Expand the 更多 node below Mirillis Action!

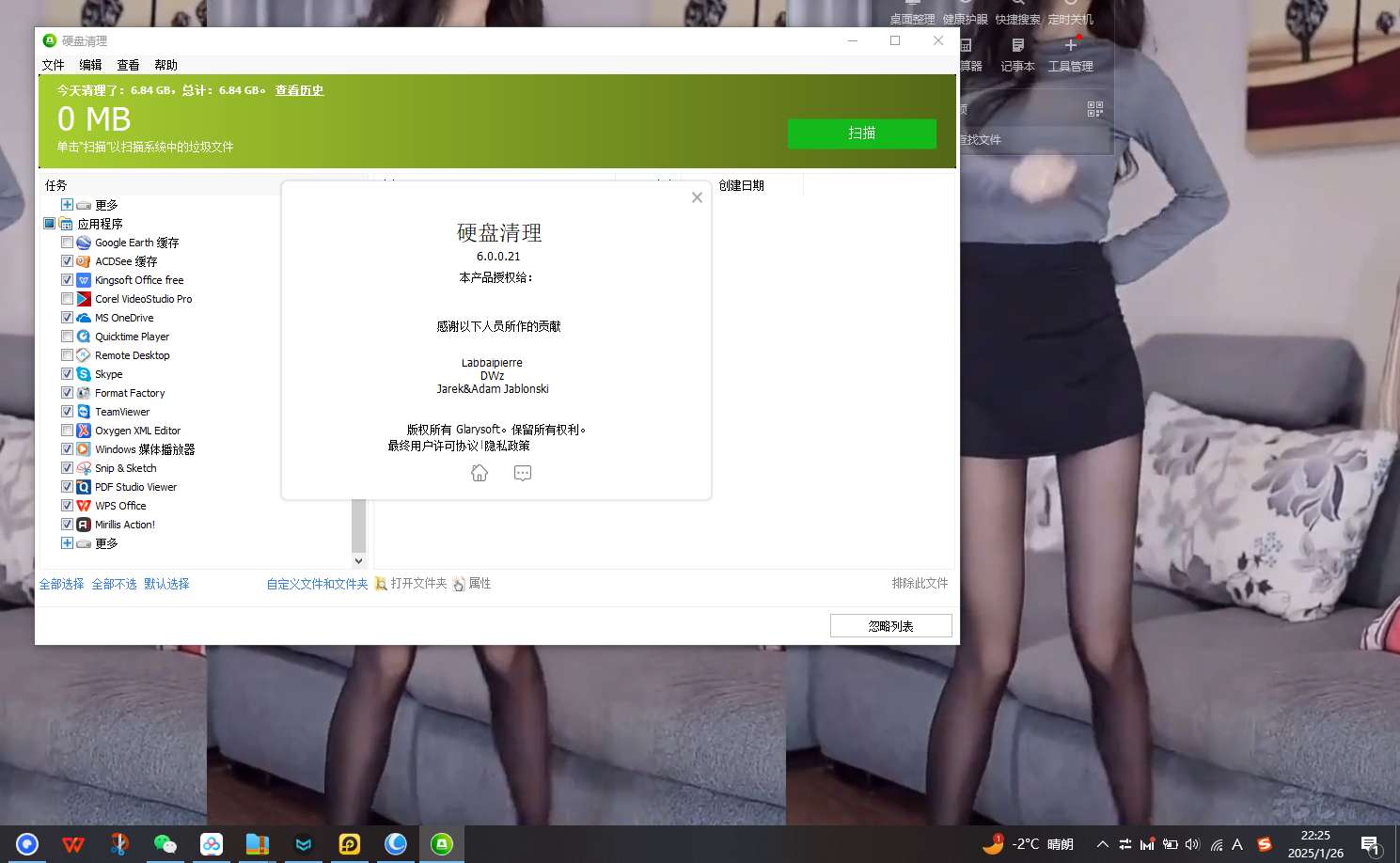pyautogui.click(x=67, y=543)
